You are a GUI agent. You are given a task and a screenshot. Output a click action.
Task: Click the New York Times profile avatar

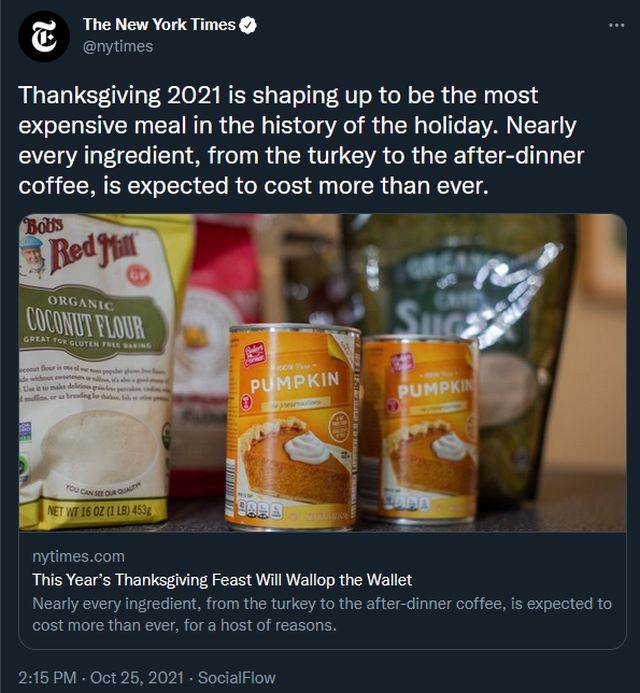click(45, 37)
